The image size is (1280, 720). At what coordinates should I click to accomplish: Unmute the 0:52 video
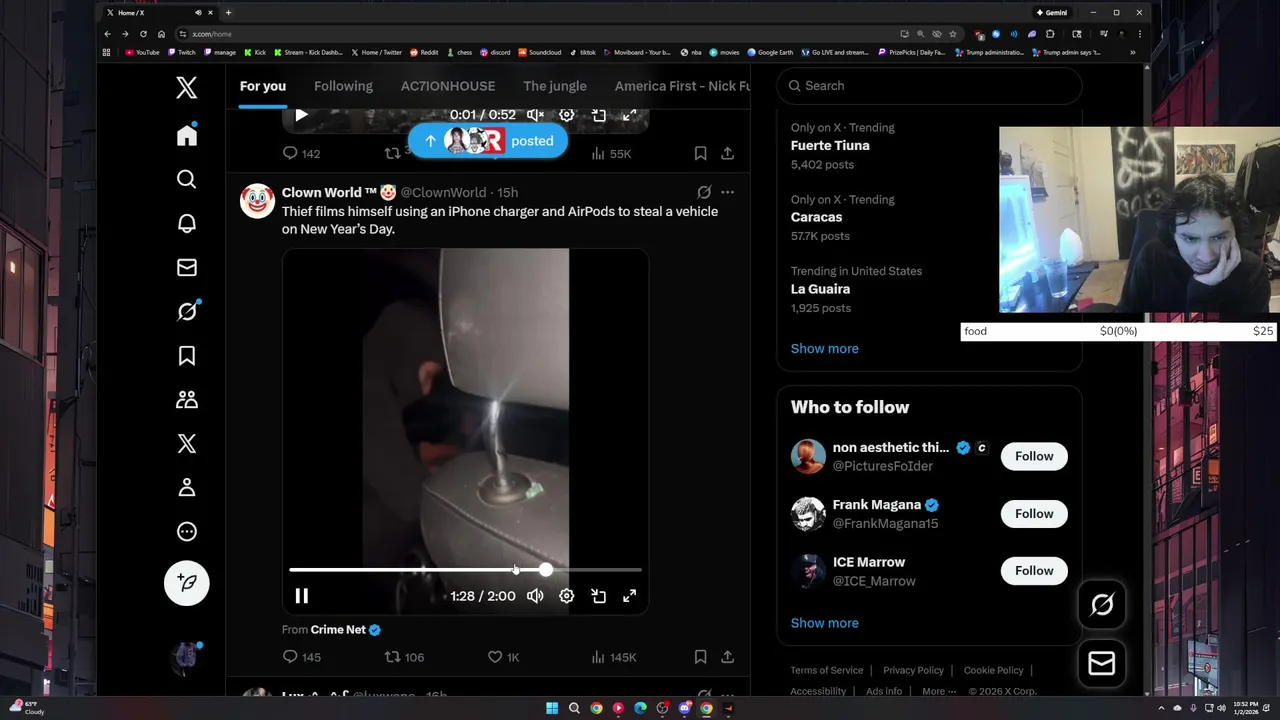coord(535,115)
